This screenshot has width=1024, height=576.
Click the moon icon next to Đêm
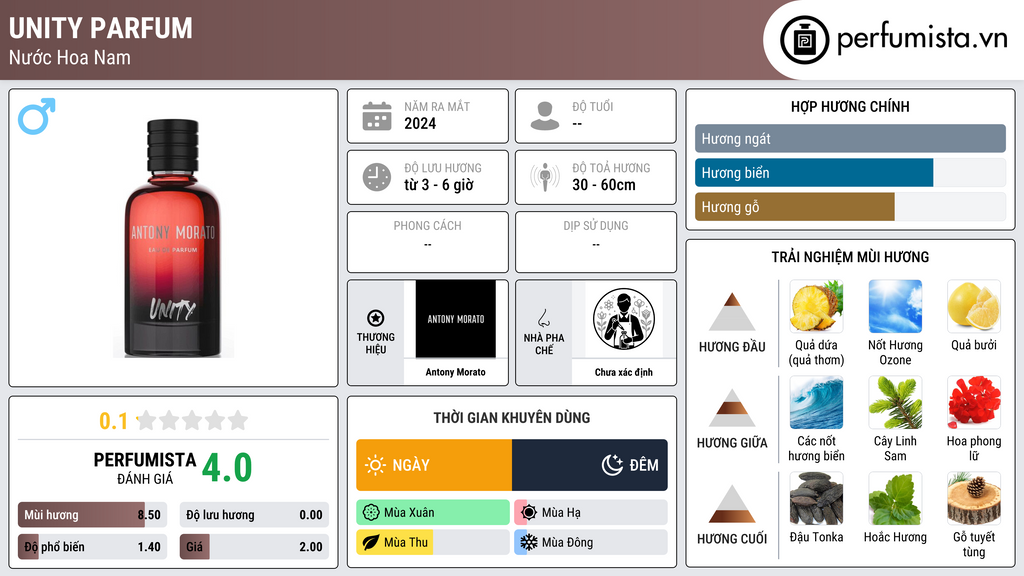point(612,465)
